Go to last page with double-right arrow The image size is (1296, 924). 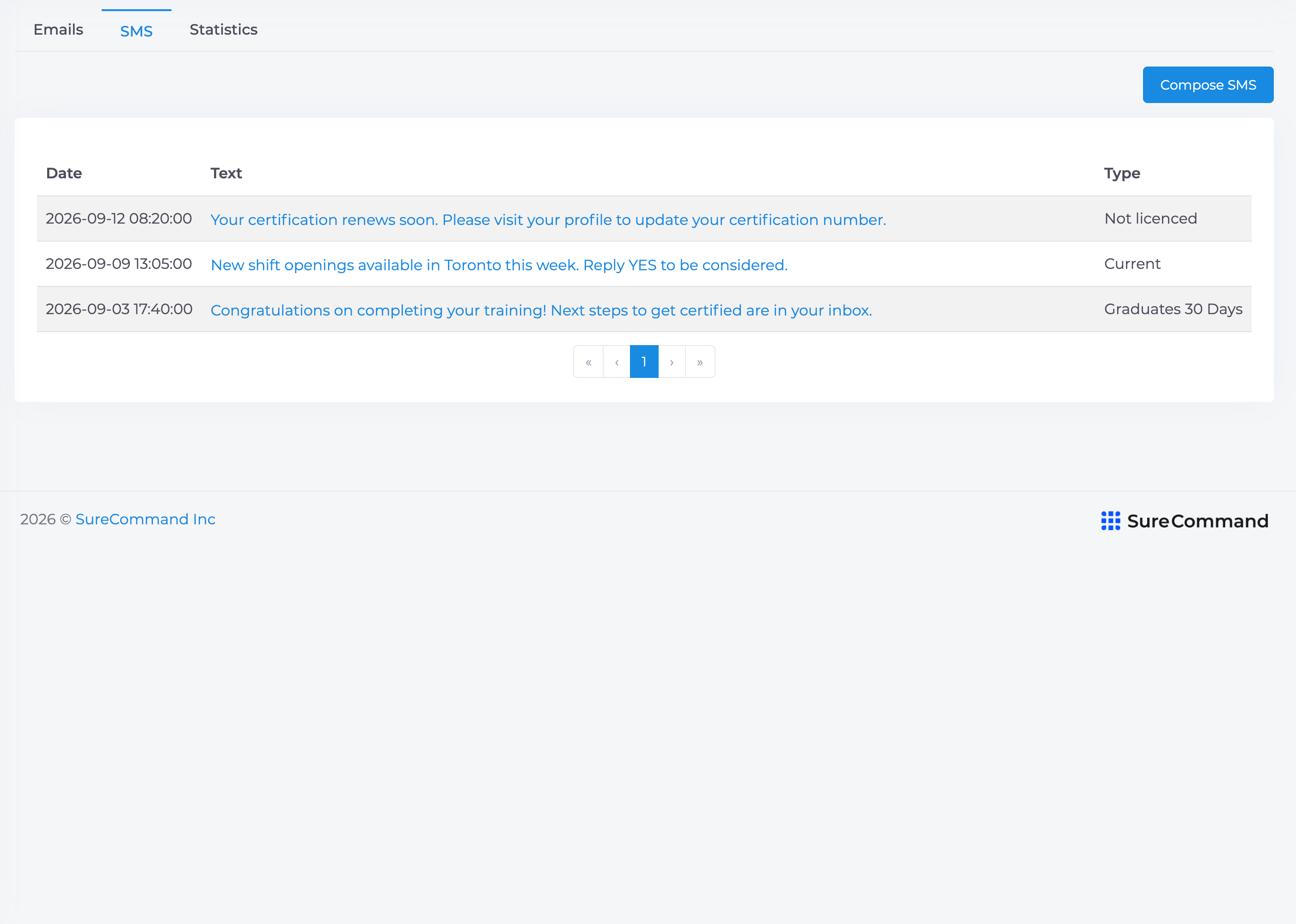[700, 362]
